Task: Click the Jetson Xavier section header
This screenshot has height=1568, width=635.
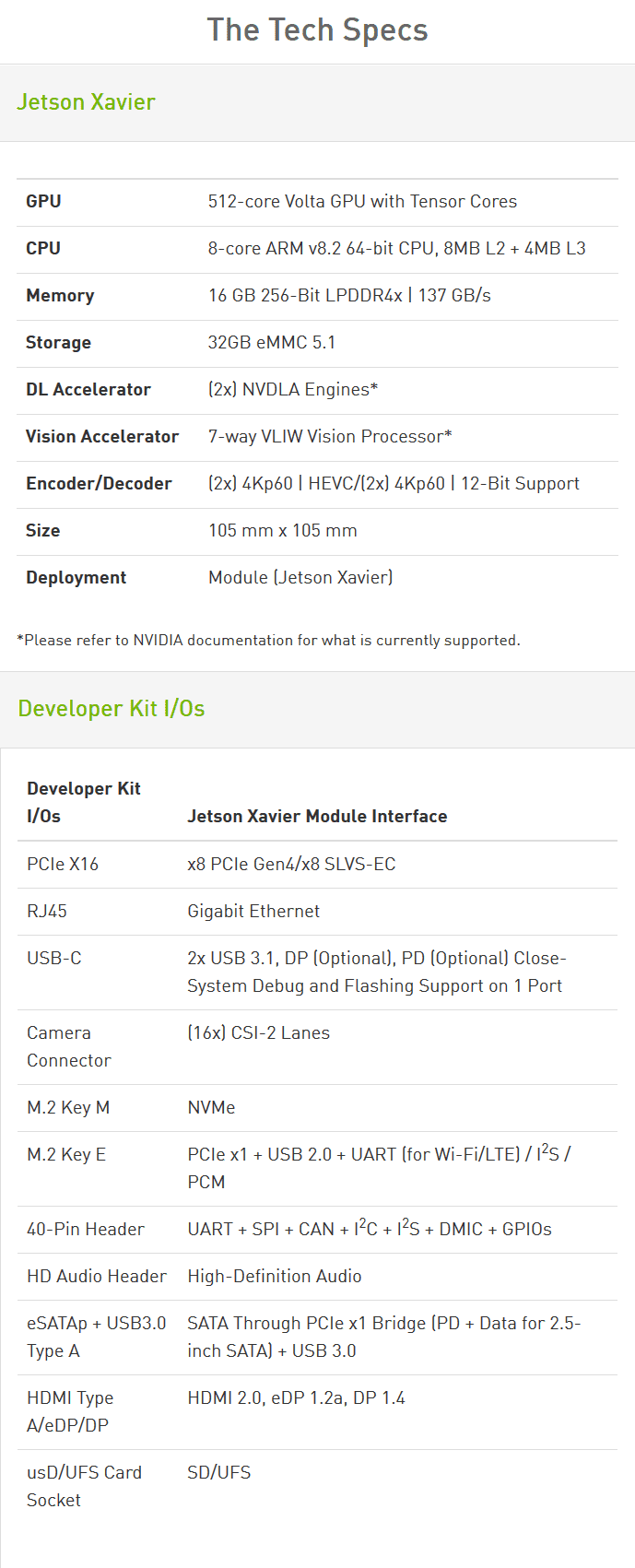Action: [86, 102]
